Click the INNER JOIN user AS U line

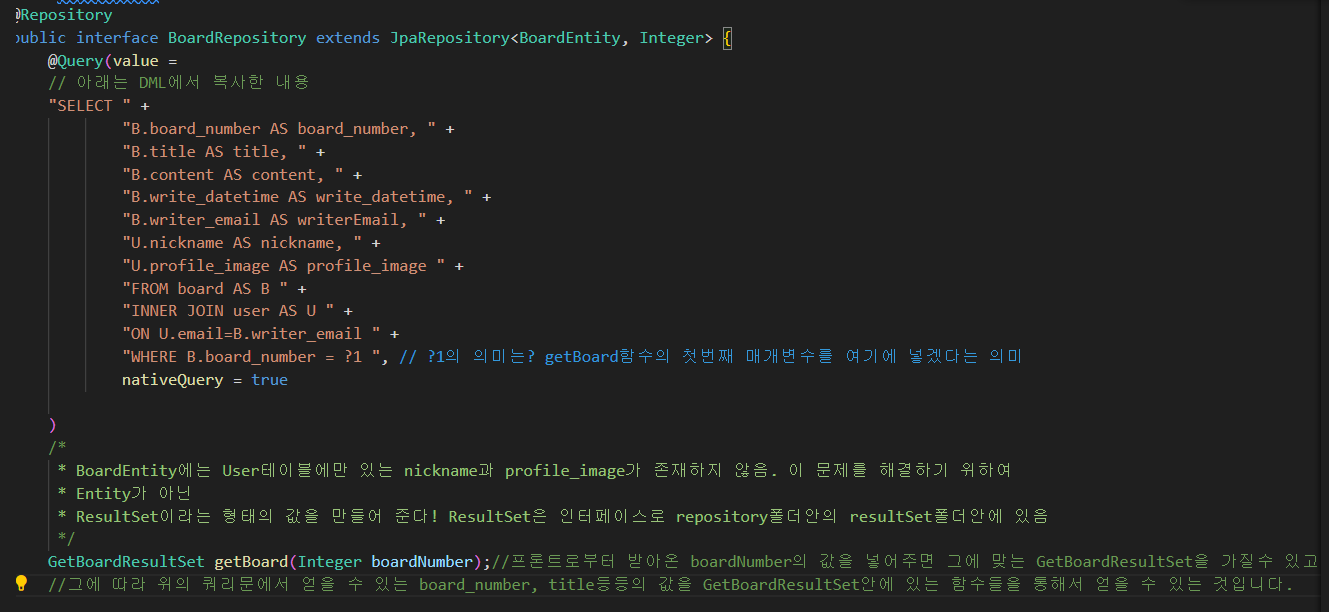click(237, 311)
